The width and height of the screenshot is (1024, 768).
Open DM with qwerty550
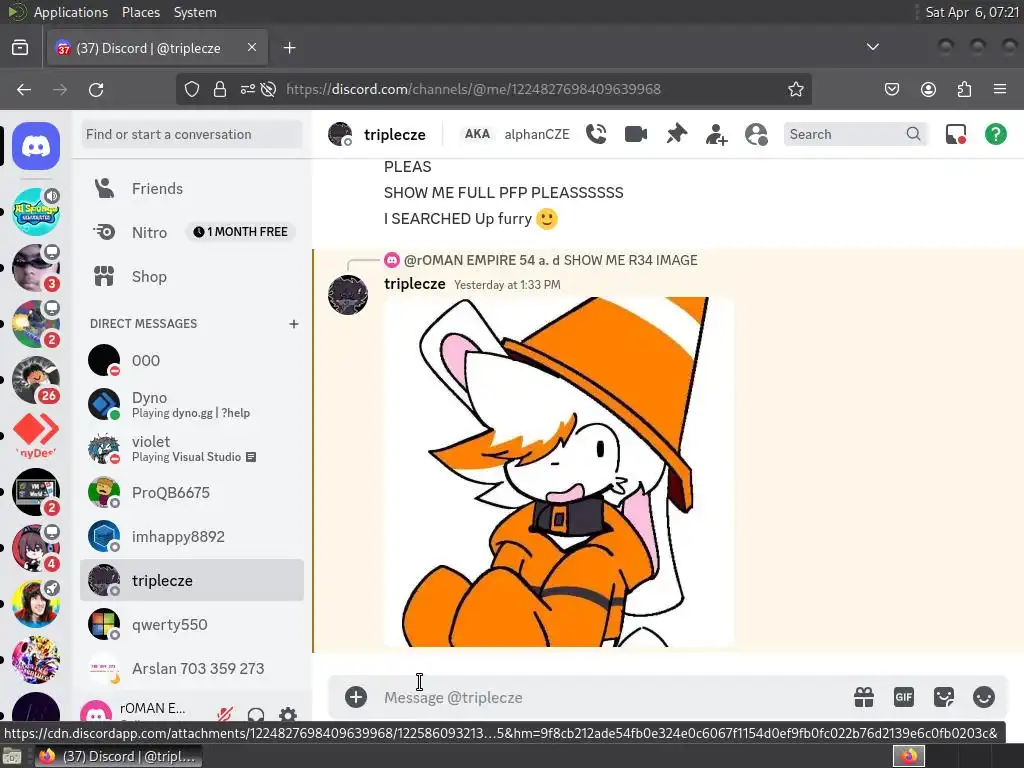192,625
